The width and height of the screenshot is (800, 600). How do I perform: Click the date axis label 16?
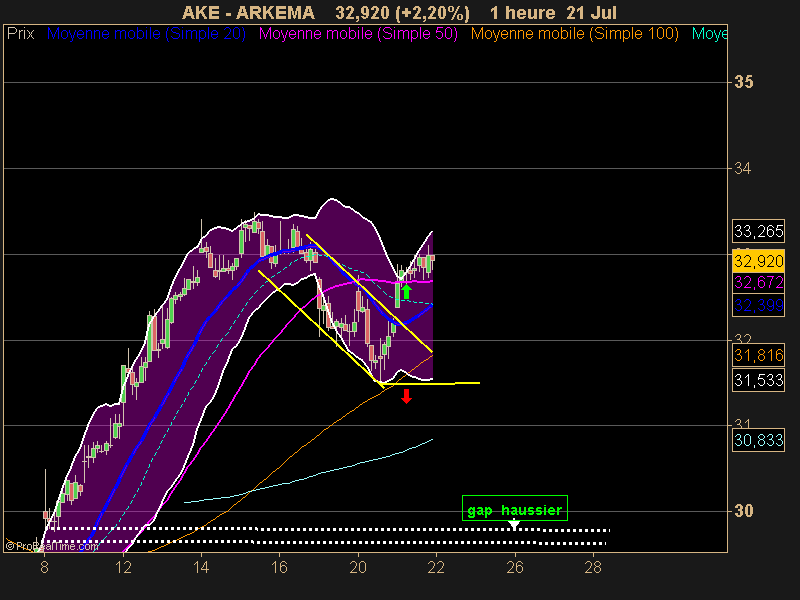pyautogui.click(x=279, y=567)
